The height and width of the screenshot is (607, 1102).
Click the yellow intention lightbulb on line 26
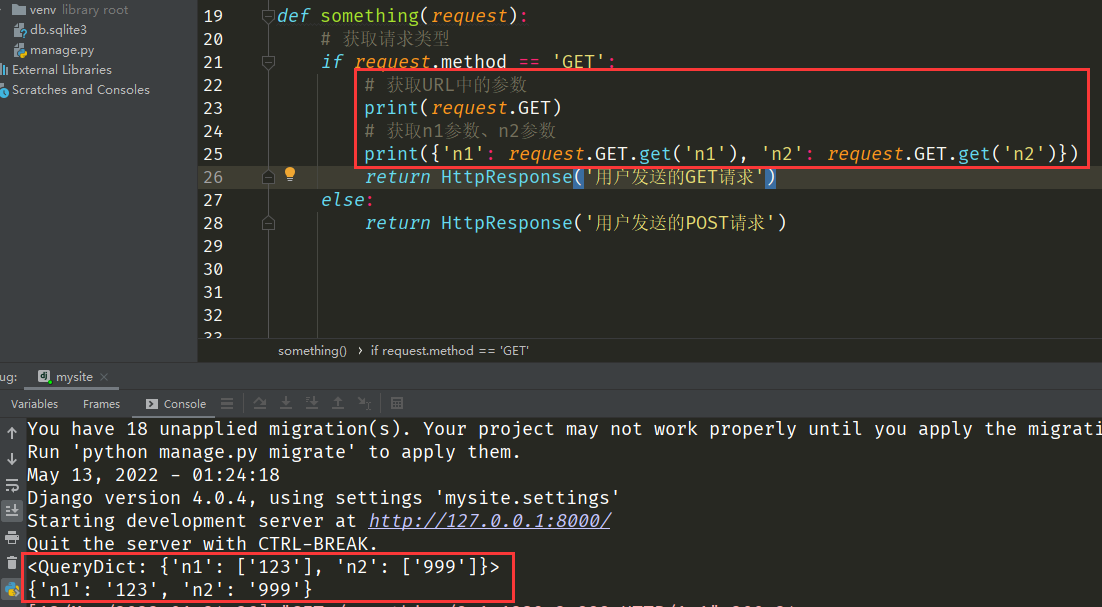pos(290,174)
